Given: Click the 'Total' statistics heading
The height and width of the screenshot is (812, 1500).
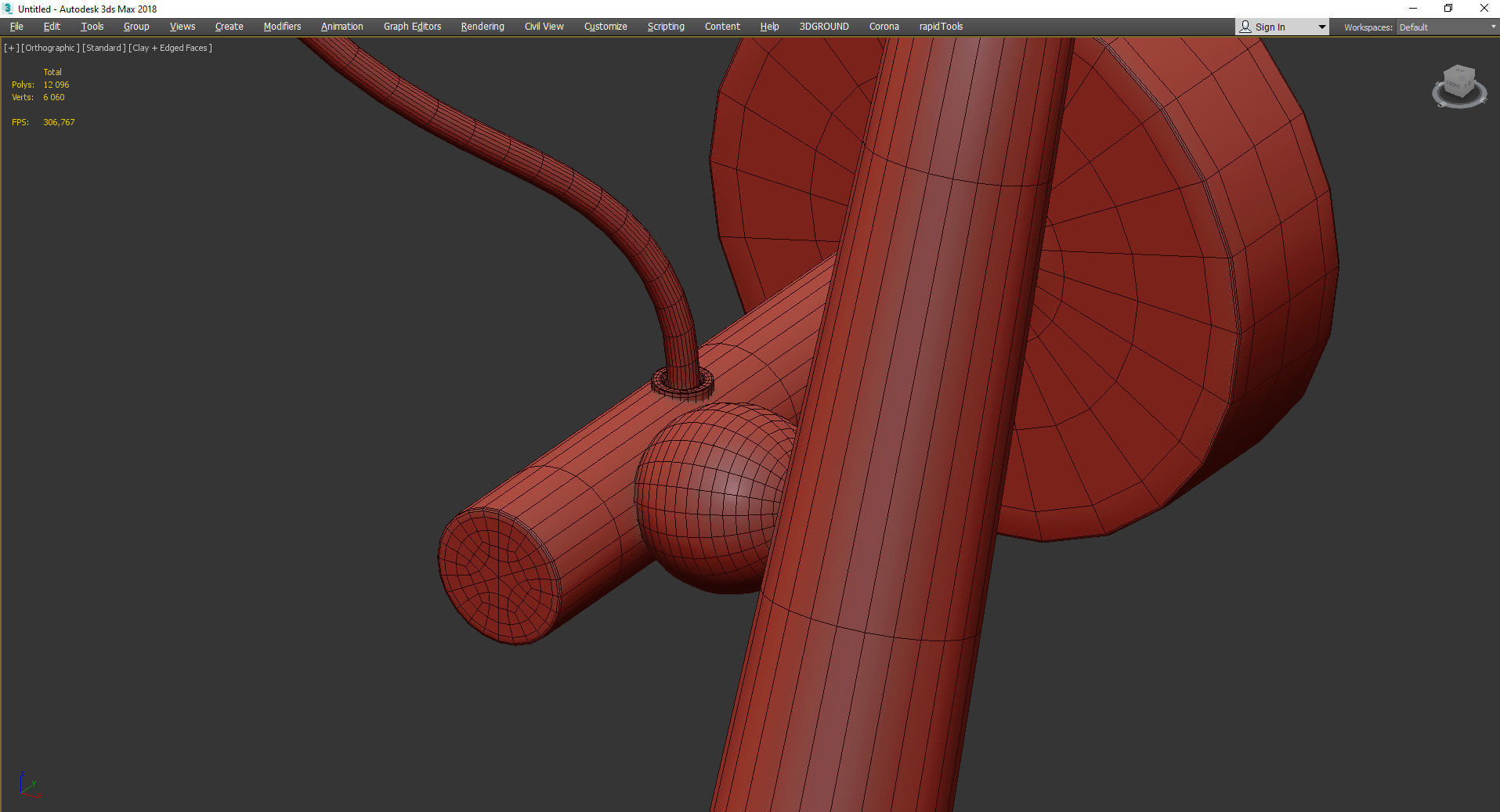Looking at the screenshot, I should coord(52,72).
